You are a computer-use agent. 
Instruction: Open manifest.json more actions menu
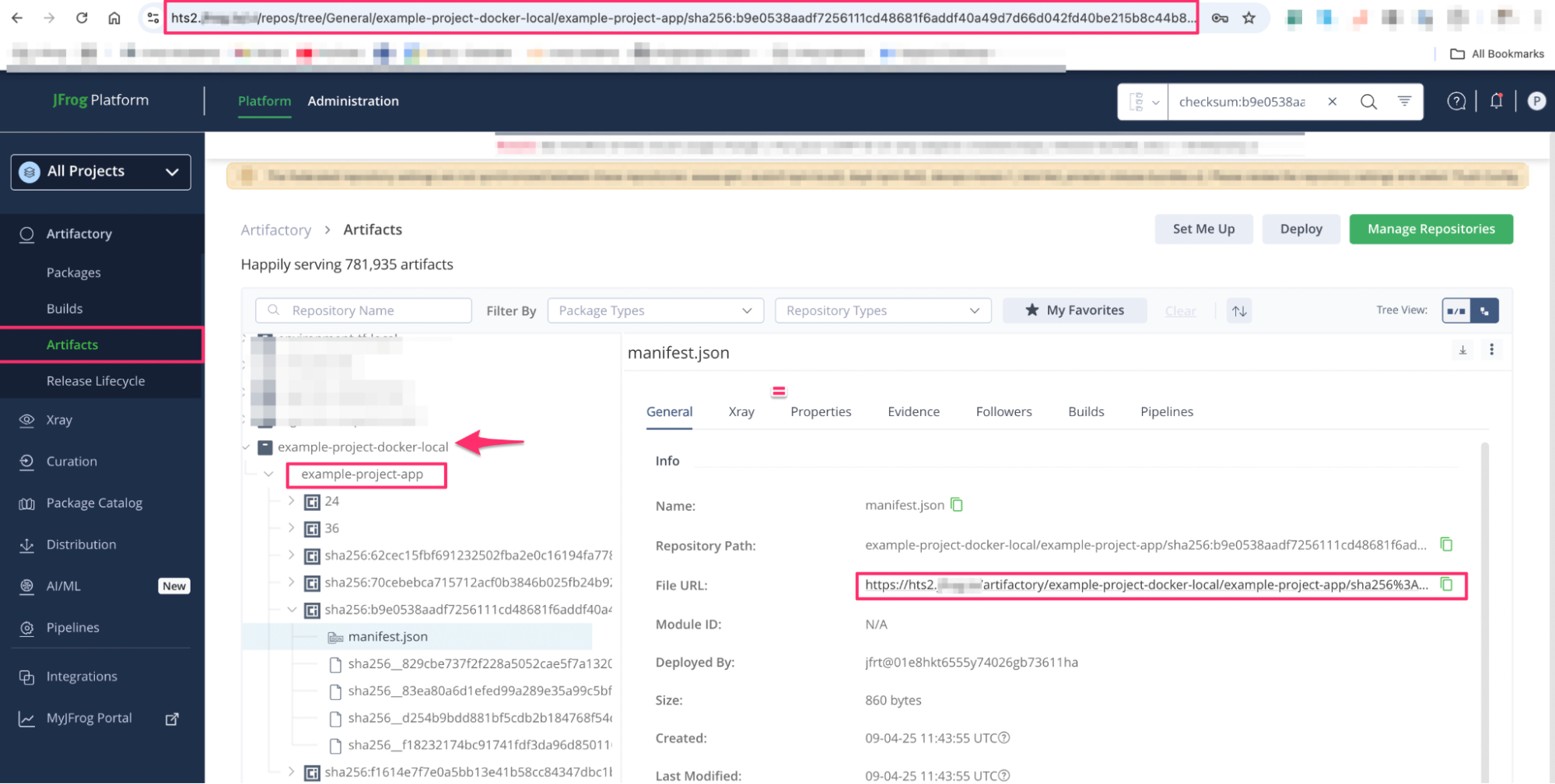click(x=1491, y=350)
